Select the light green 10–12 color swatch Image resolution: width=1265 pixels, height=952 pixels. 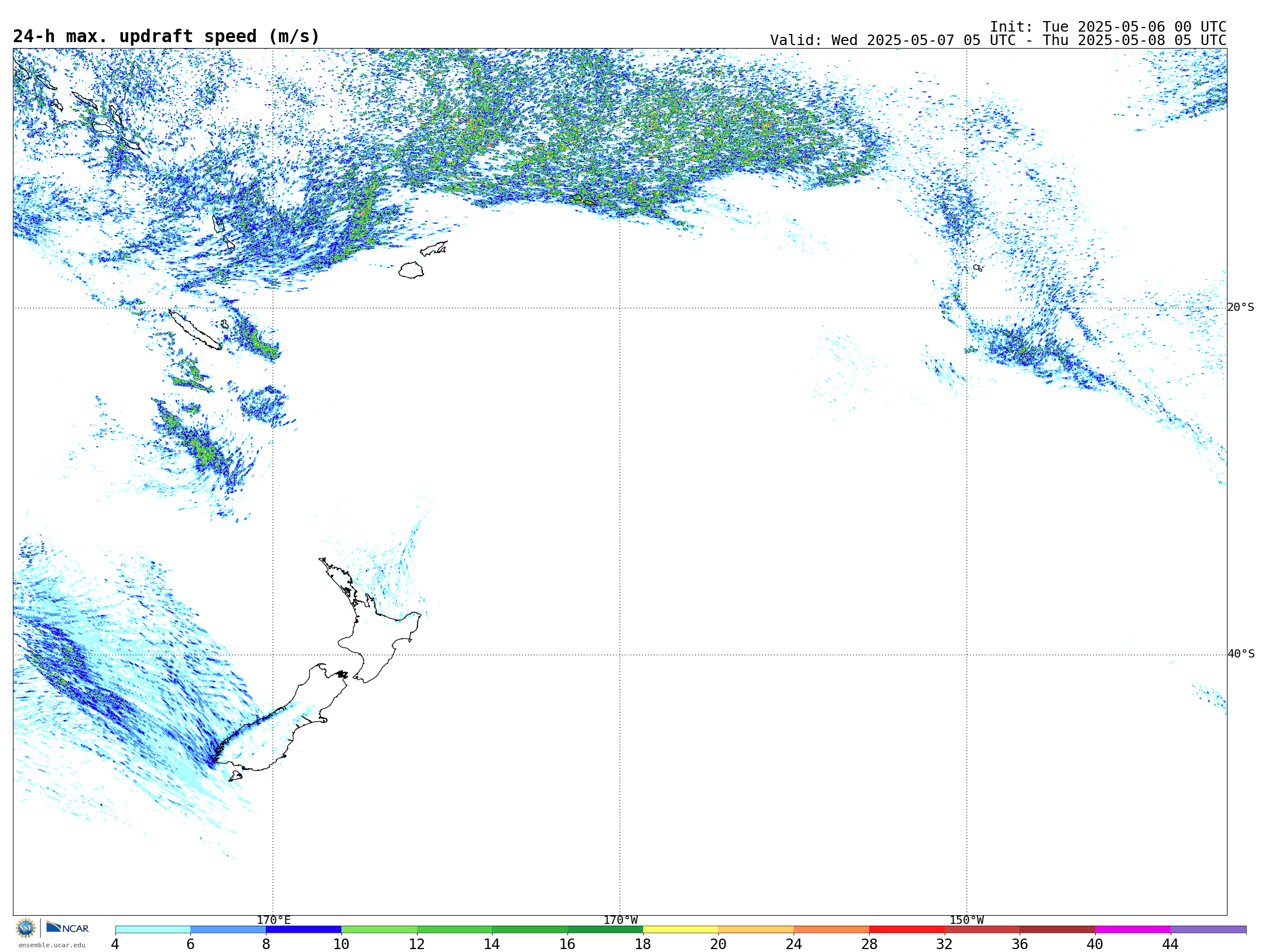point(379,929)
